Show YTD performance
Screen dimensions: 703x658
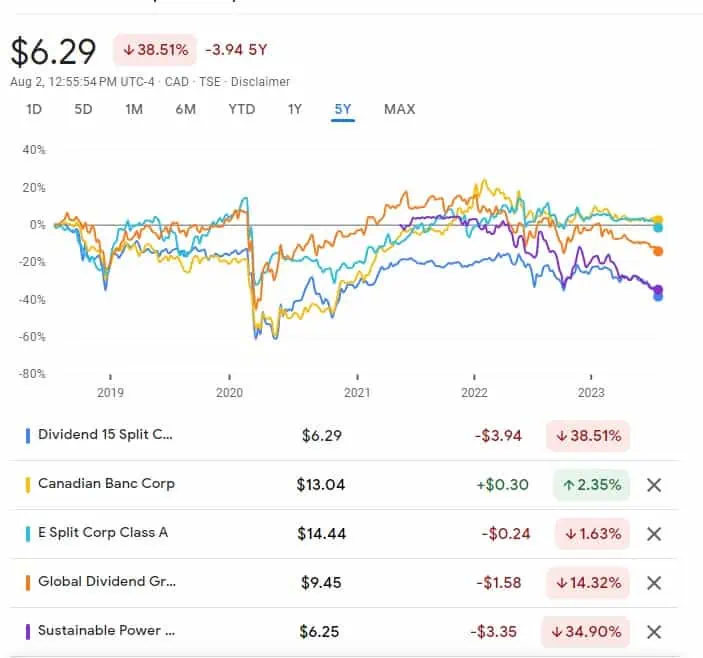click(x=242, y=109)
